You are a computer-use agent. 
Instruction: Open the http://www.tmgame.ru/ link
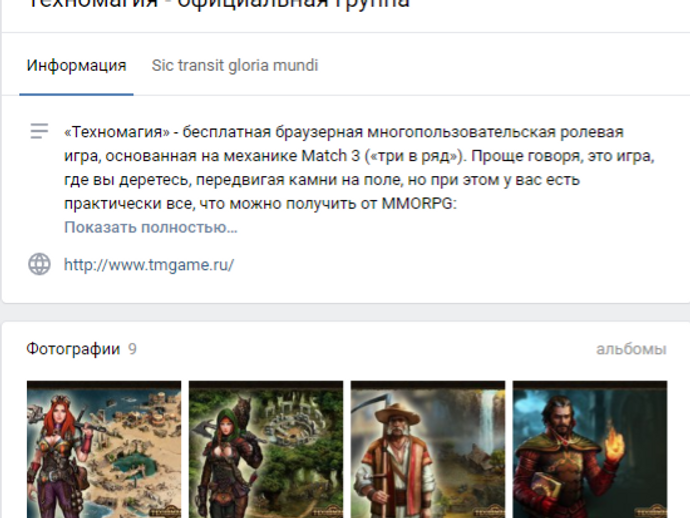click(x=149, y=265)
